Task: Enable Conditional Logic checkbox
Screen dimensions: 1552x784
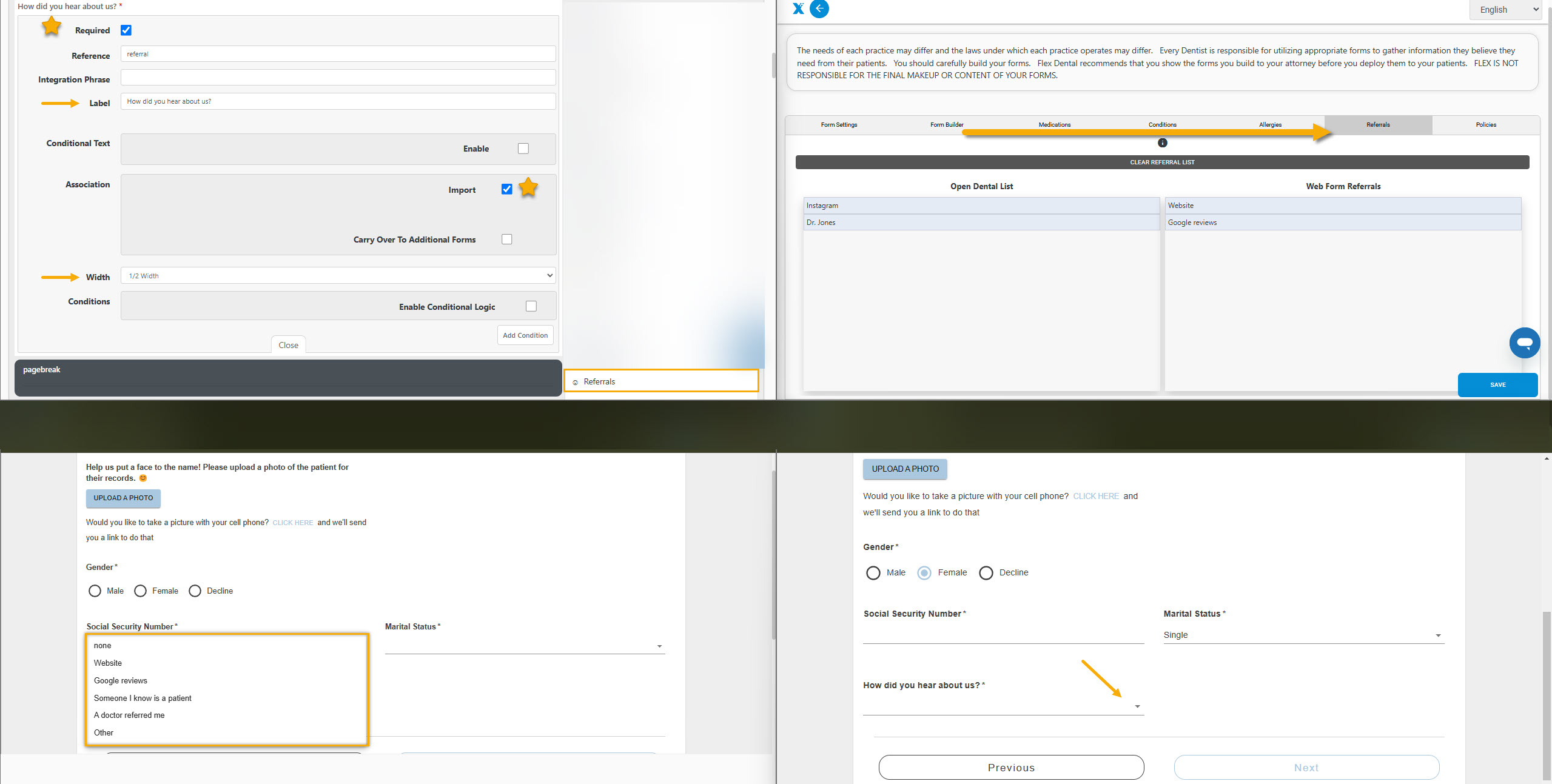Action: click(x=531, y=306)
